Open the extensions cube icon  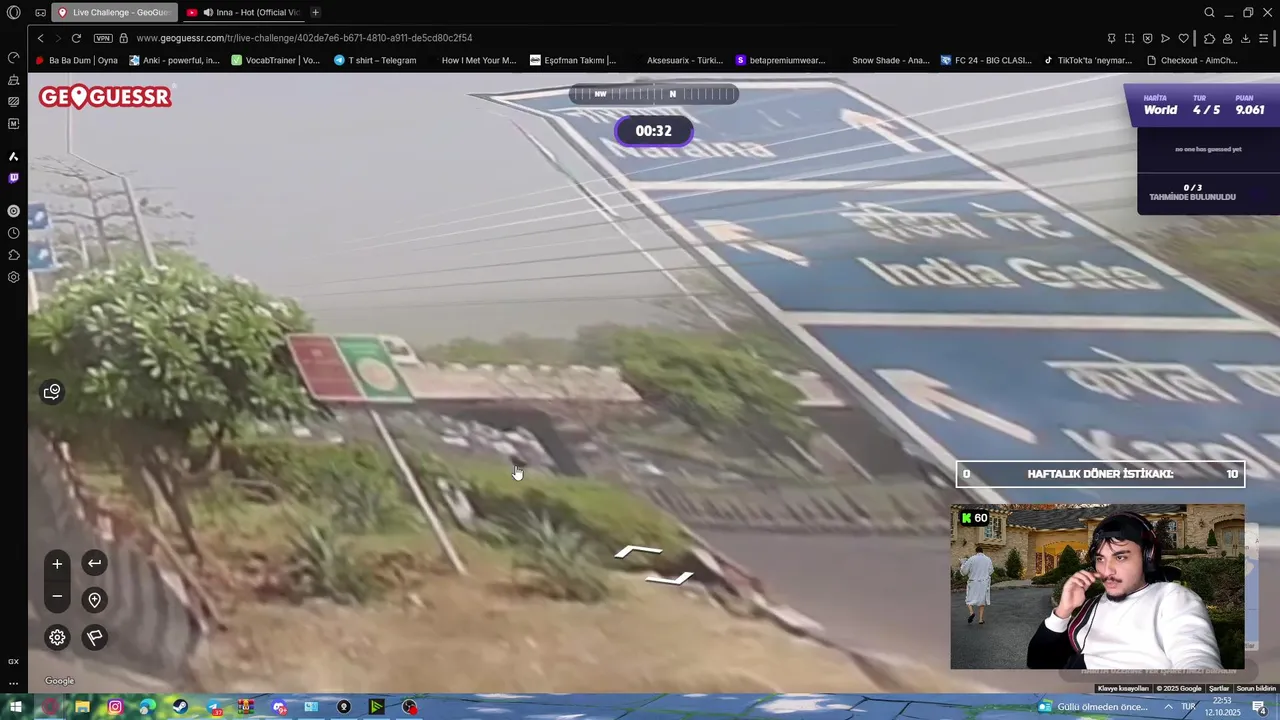point(1209,38)
